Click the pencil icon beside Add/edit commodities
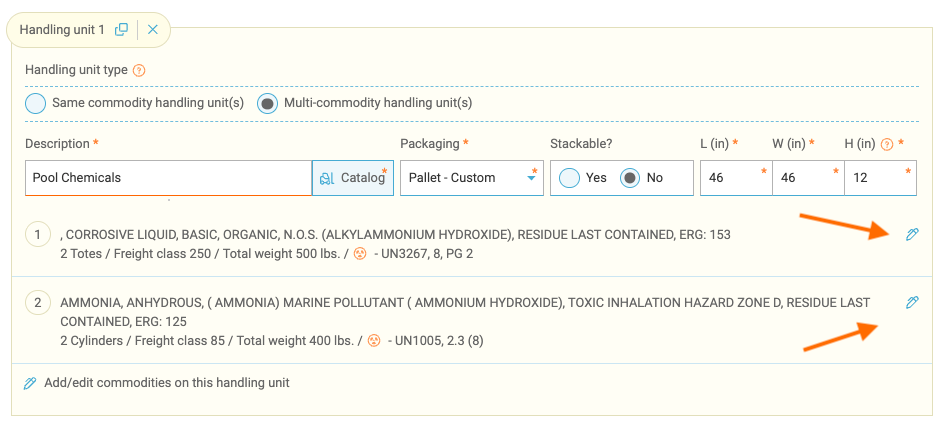Viewport: 943px width, 425px height. (29, 383)
